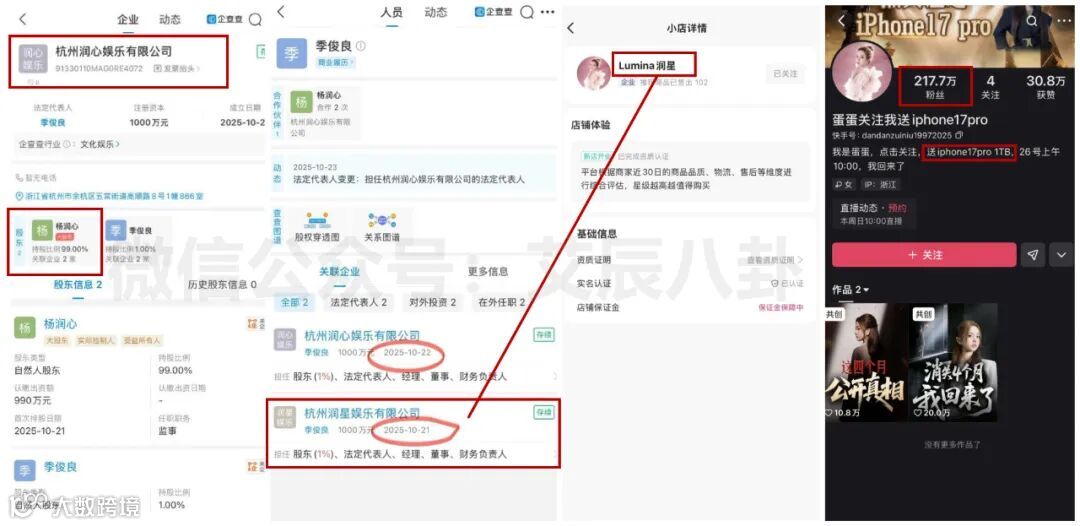Open 查看资质证明 in 基础信息
This screenshot has height=526, width=1080.
pos(776,260)
